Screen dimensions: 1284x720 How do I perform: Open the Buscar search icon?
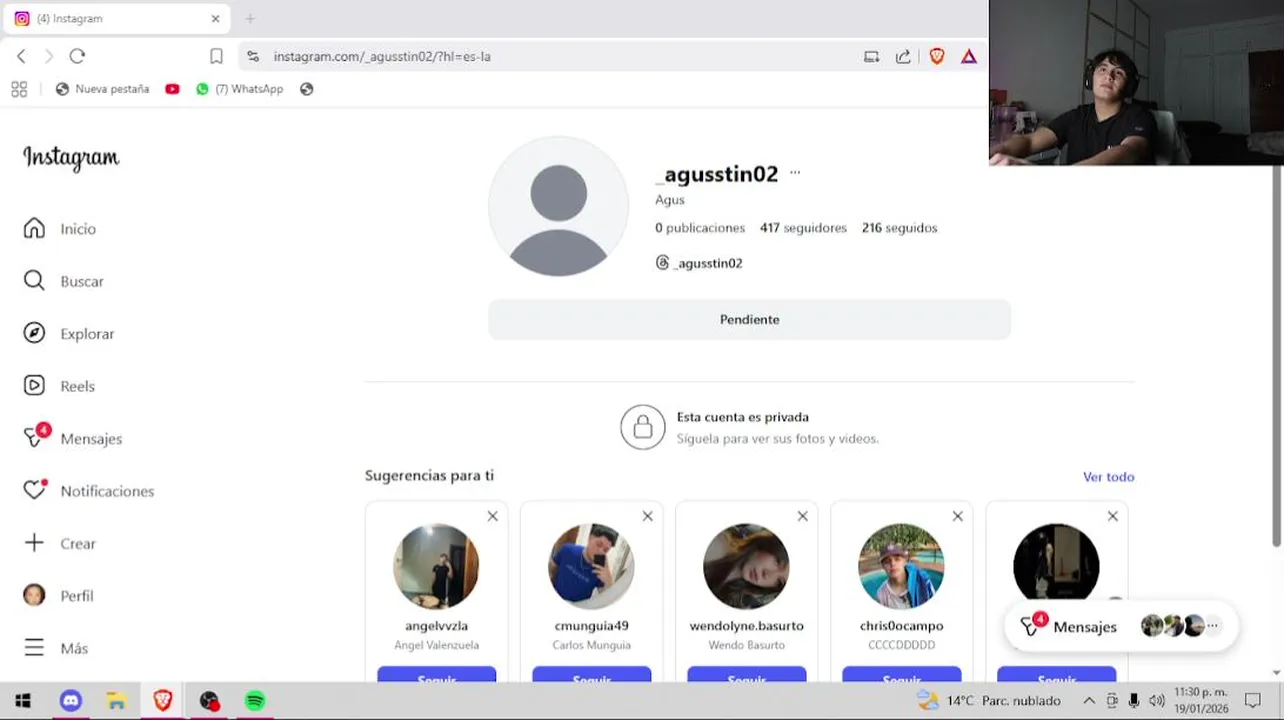(x=34, y=281)
